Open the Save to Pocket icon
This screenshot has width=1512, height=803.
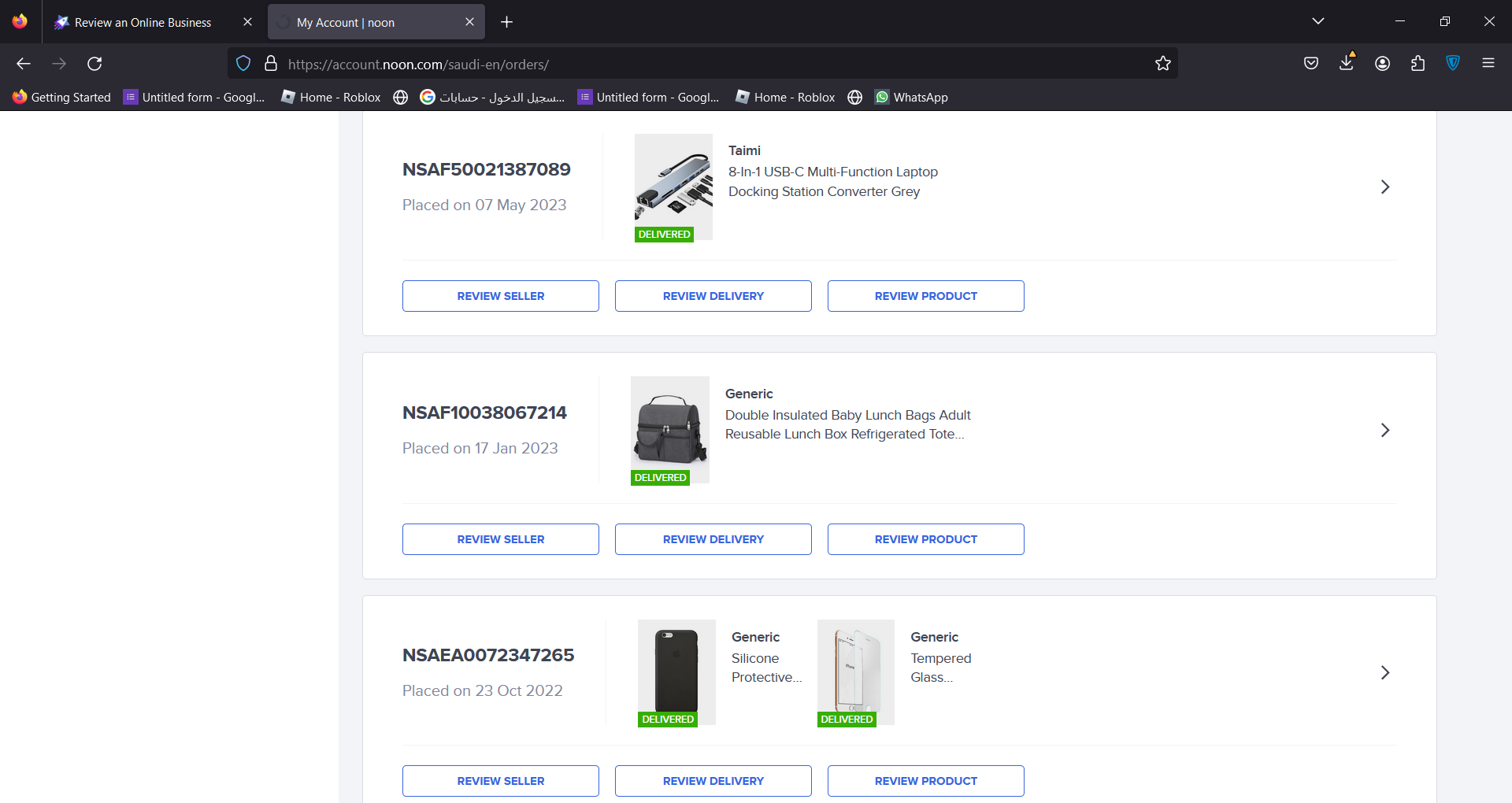pos(1311,64)
